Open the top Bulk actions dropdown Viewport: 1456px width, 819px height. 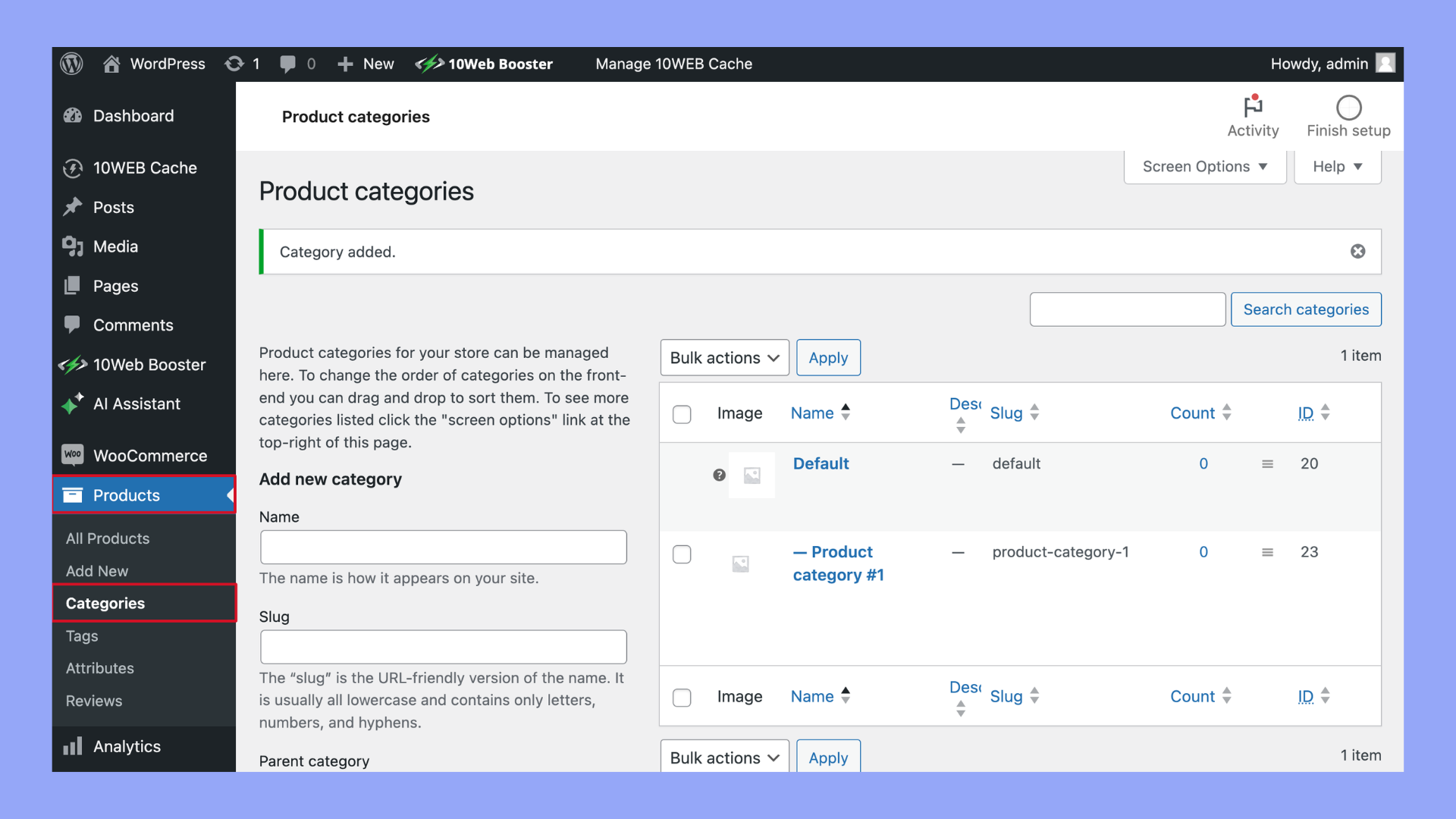[x=724, y=358]
